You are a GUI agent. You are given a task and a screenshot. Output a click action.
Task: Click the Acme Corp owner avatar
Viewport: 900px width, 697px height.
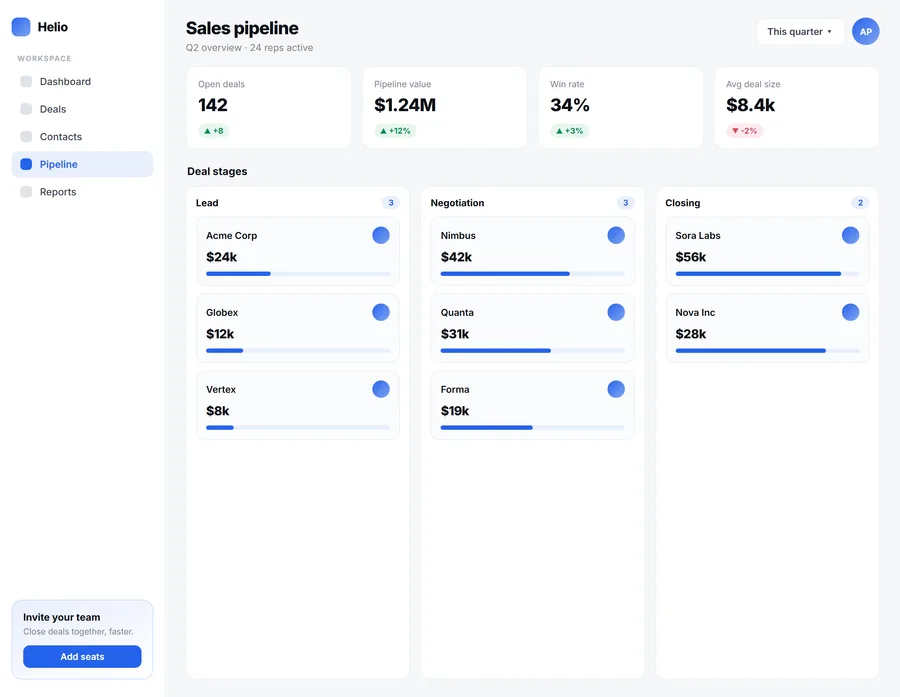[381, 235]
